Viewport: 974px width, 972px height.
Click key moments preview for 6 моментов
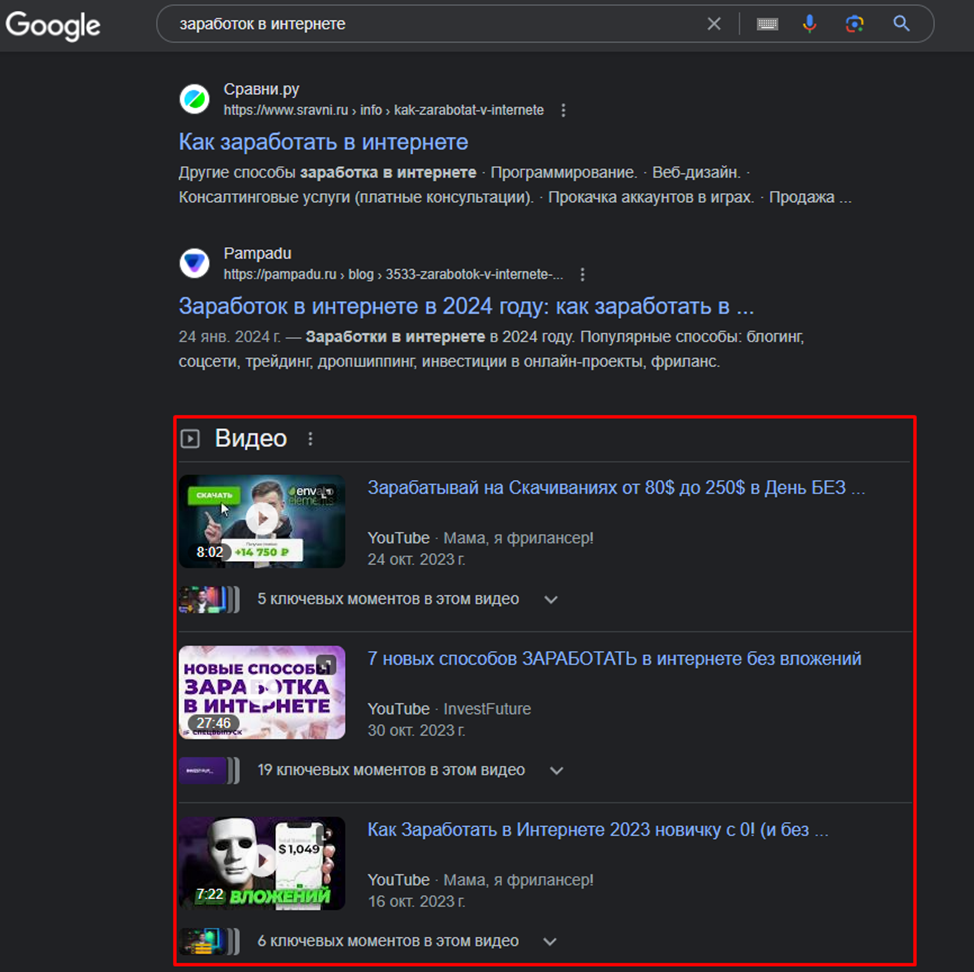209,941
